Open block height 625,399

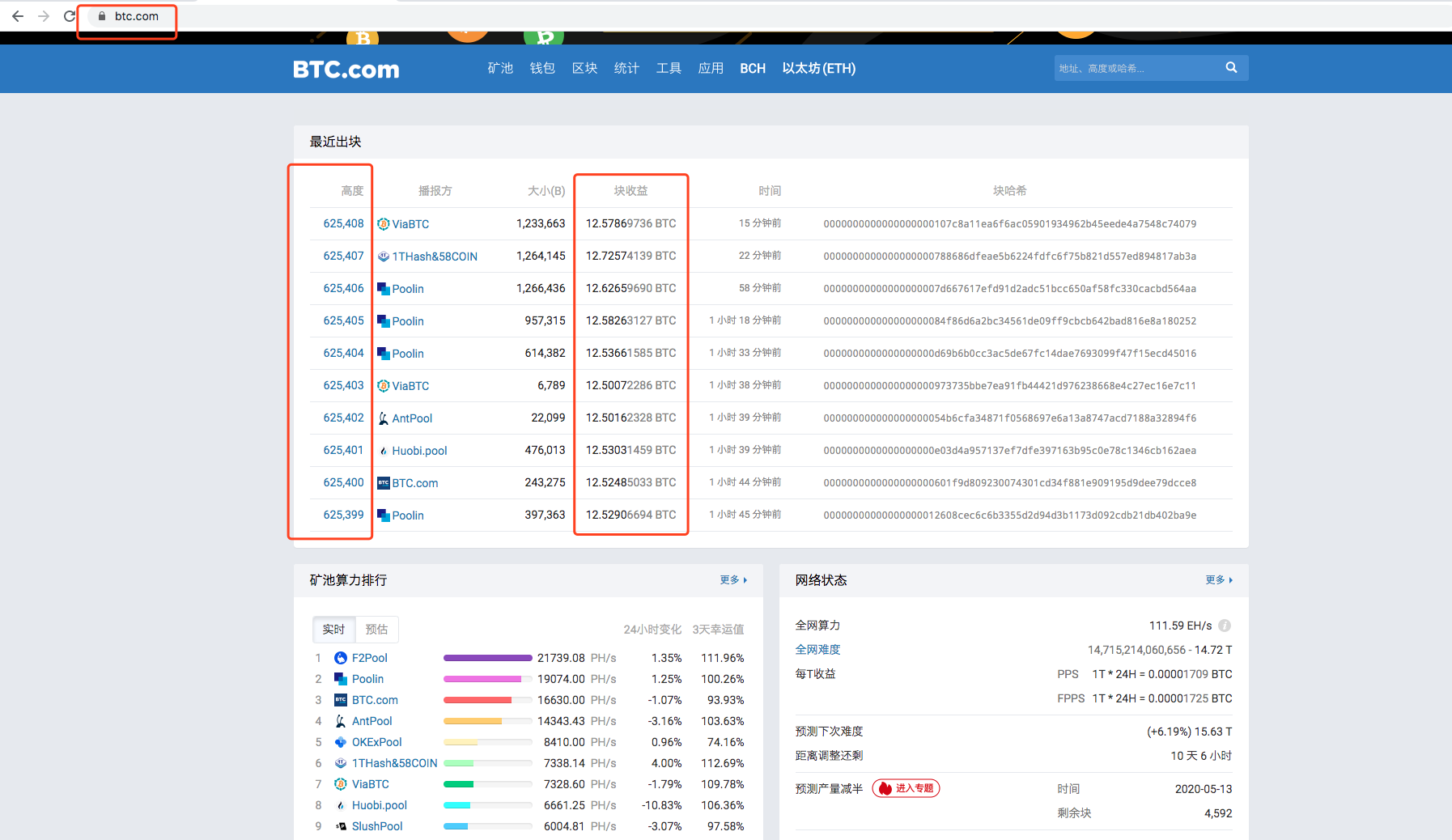pyautogui.click(x=344, y=515)
